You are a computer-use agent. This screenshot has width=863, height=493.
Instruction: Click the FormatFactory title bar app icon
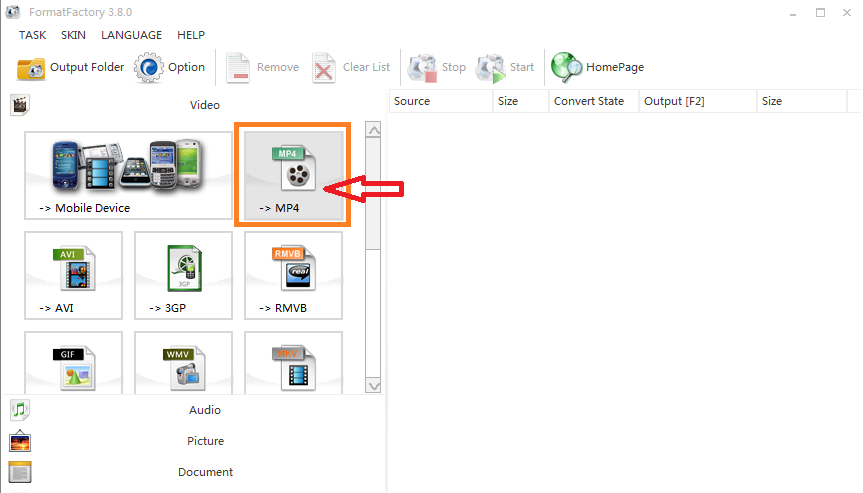13,12
